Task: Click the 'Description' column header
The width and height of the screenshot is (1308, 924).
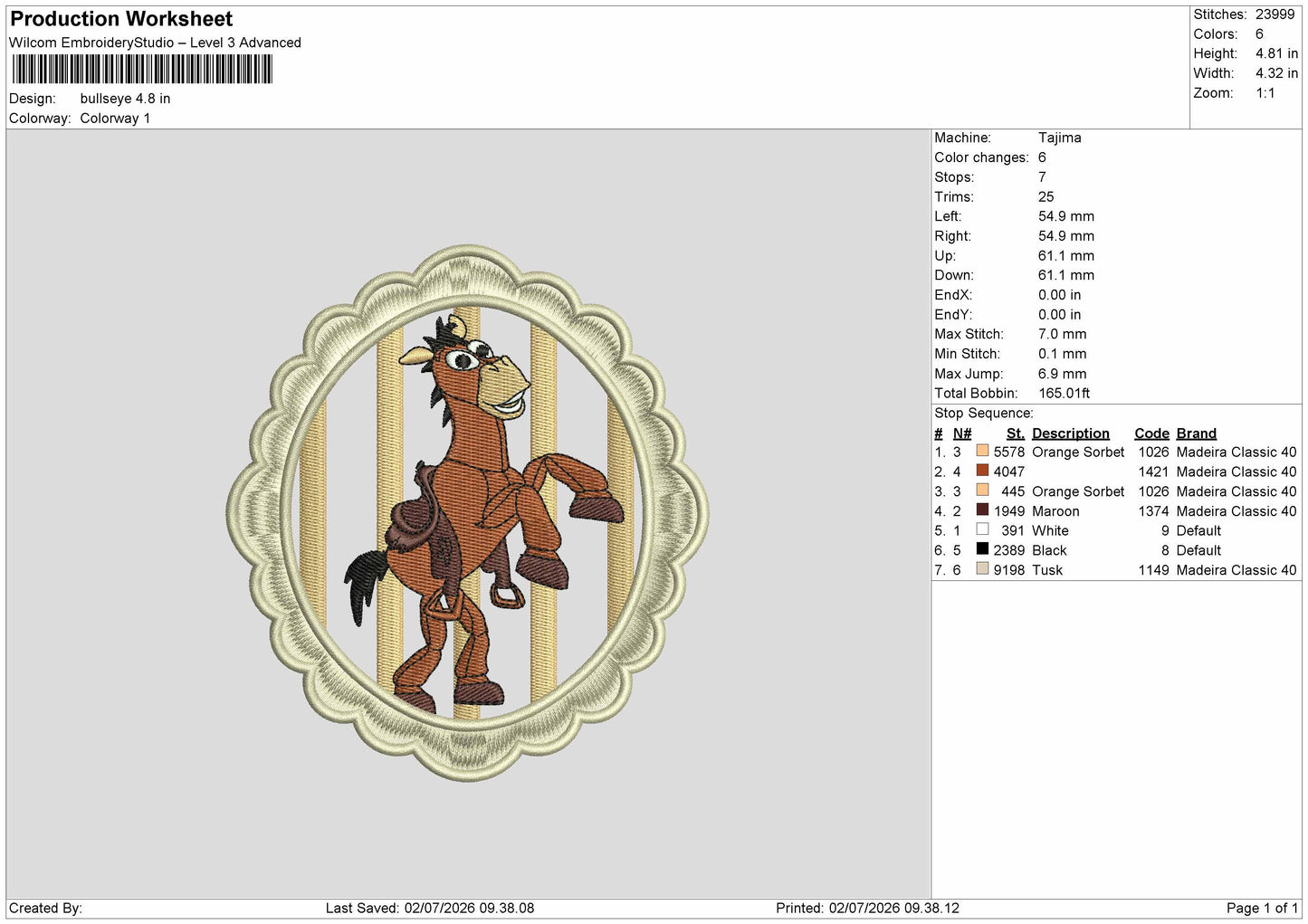Action: [x=1071, y=433]
